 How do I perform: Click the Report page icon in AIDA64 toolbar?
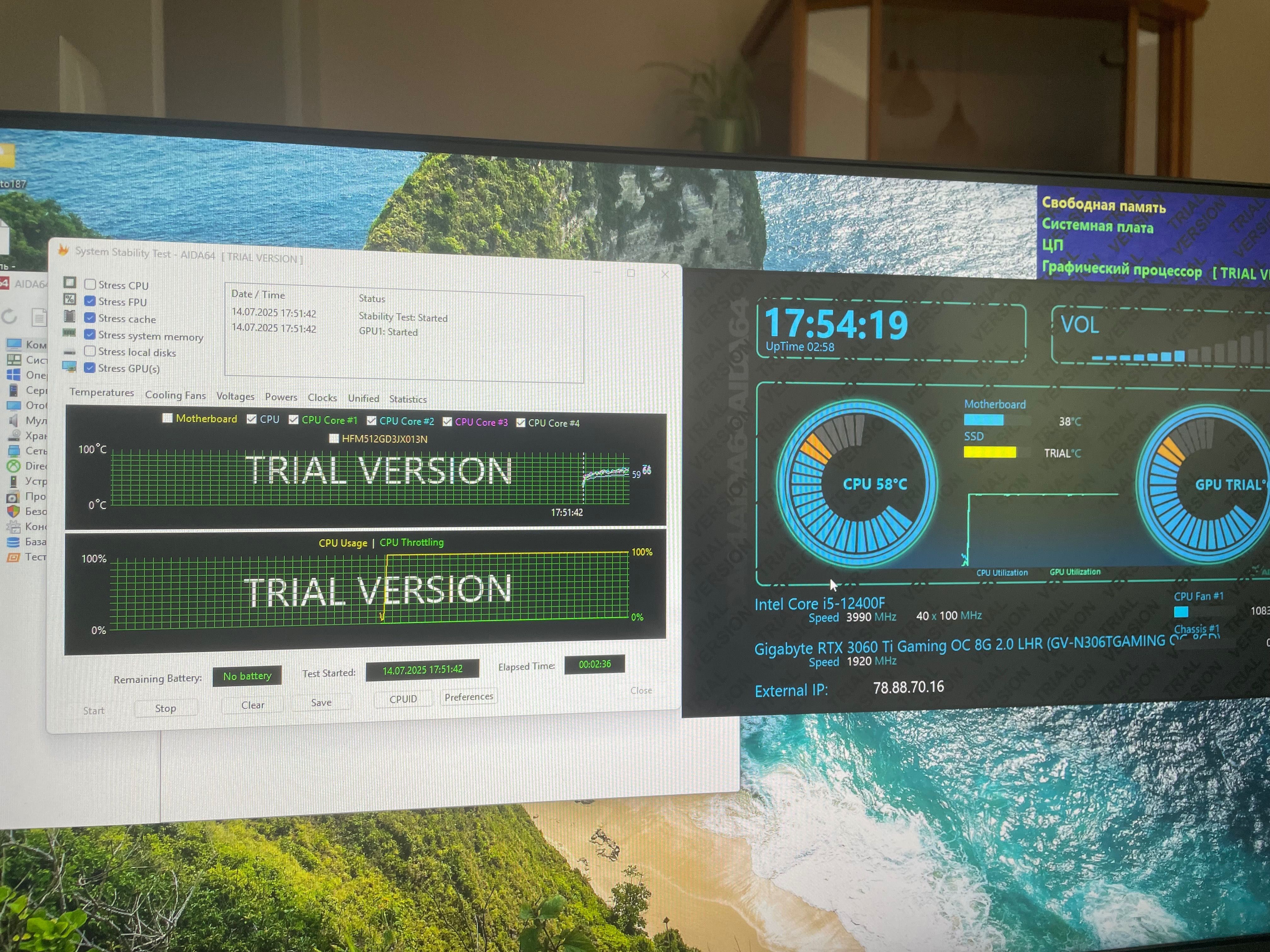pyautogui.click(x=39, y=317)
